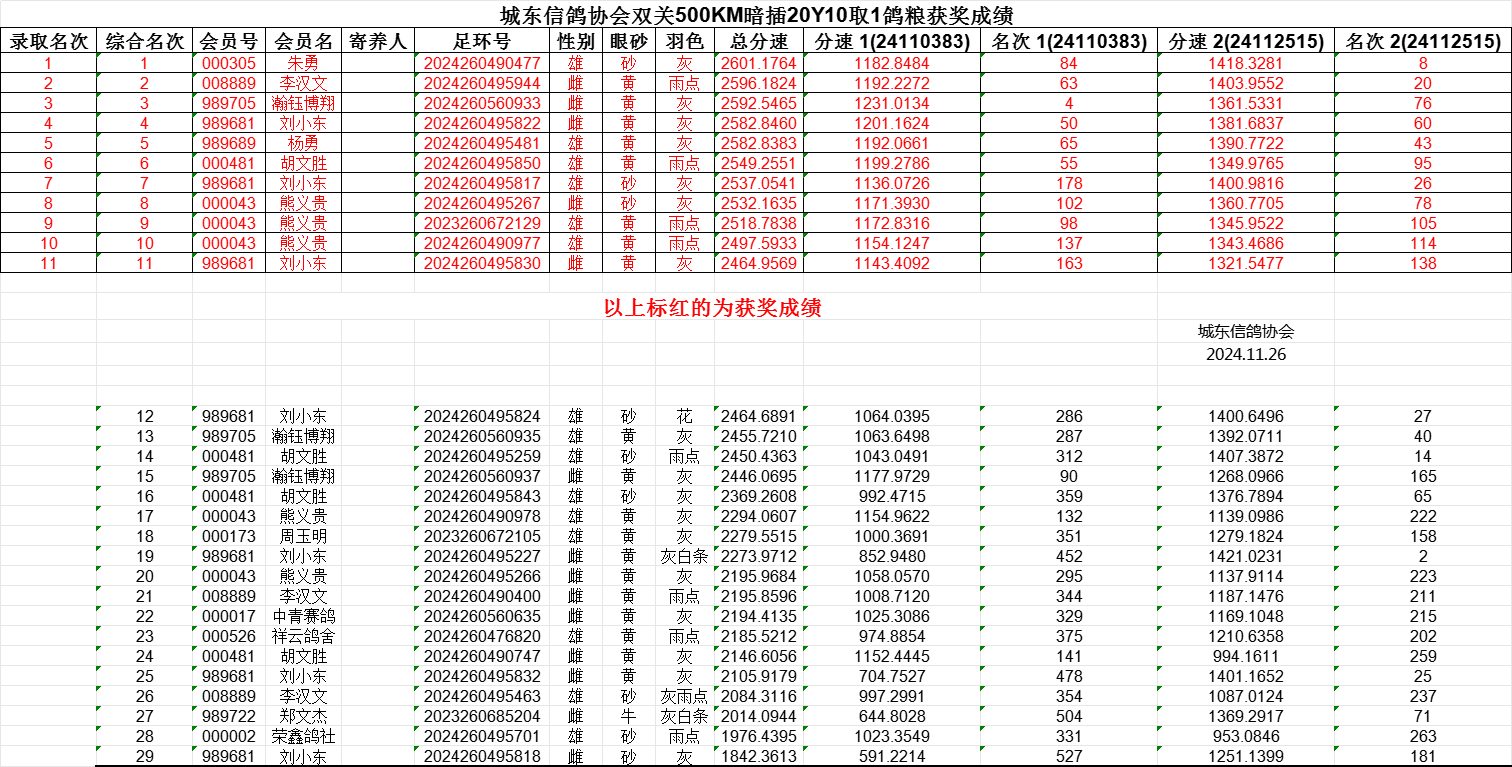
Task: Select the 总分速 header cell
Action: click(x=759, y=42)
